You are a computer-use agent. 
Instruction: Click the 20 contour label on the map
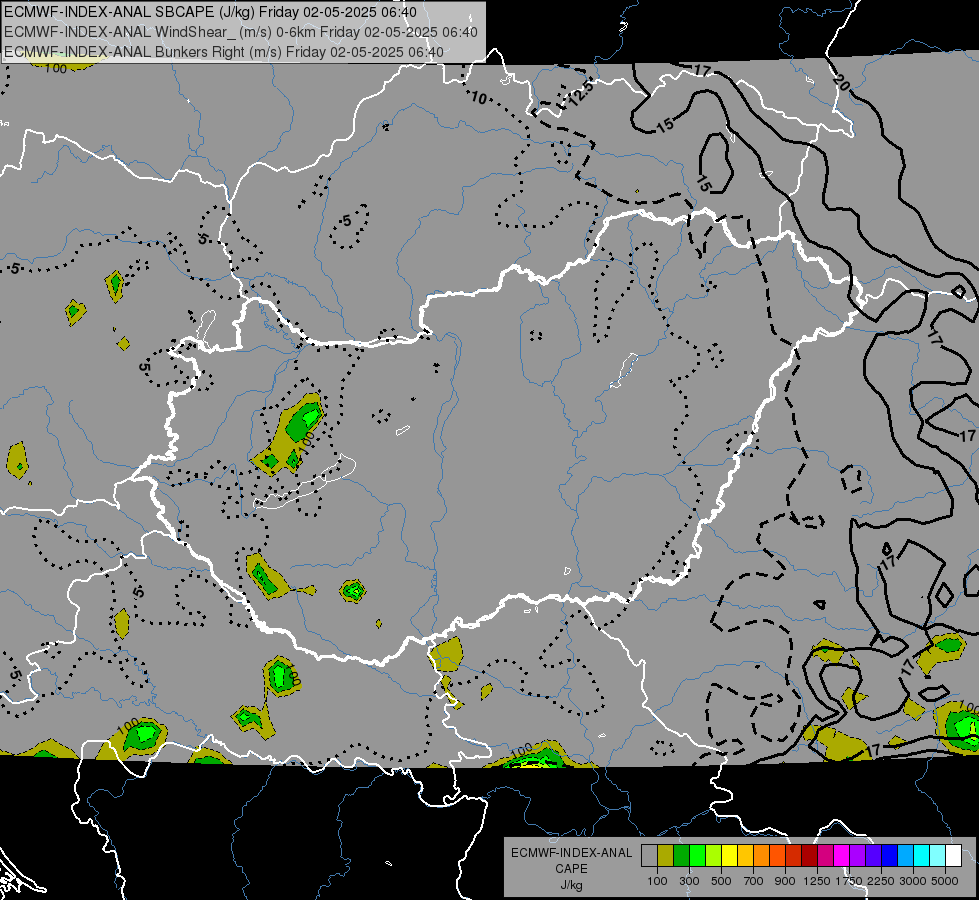[x=841, y=82]
